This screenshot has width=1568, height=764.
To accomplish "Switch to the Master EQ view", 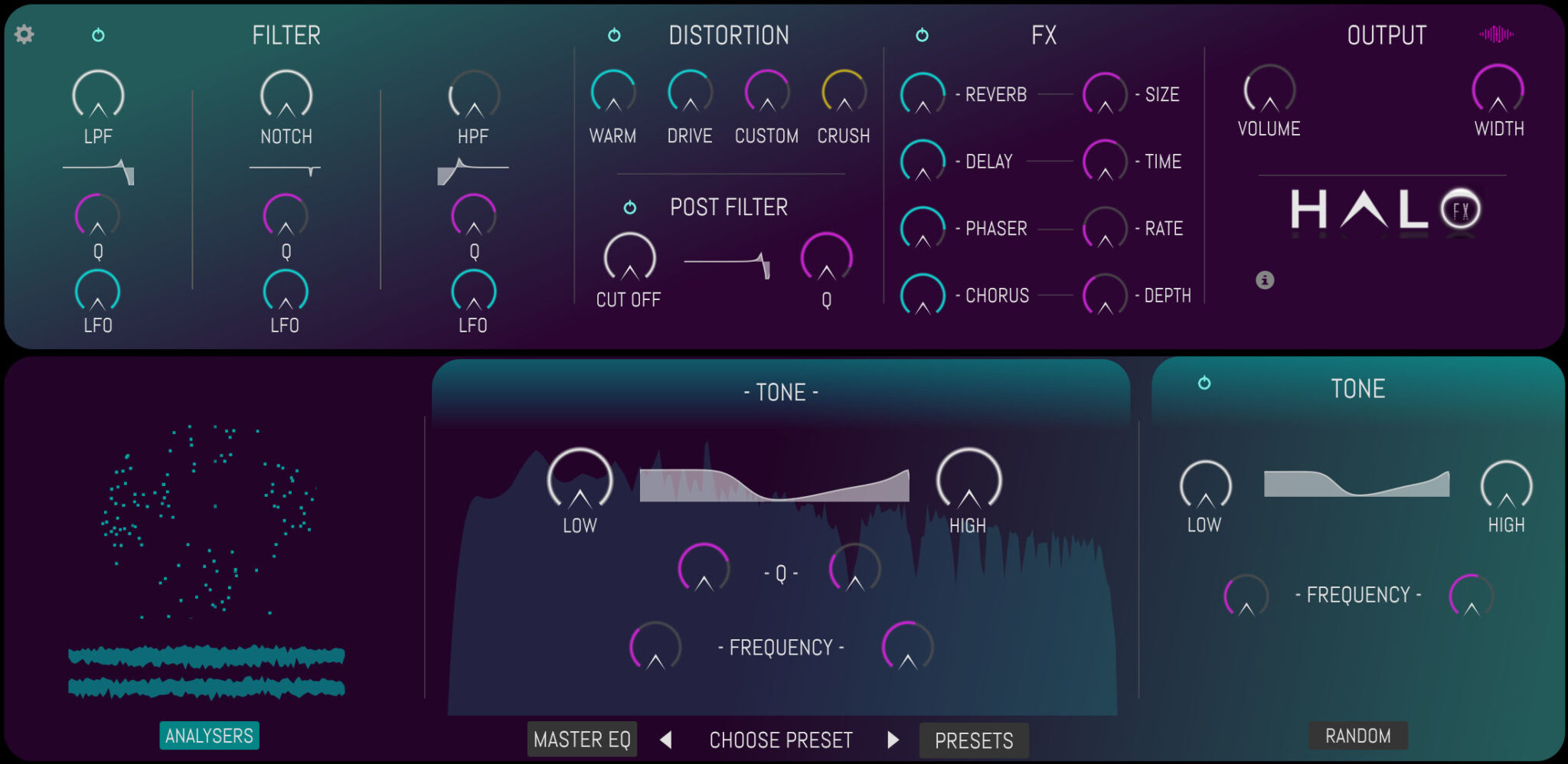I will coord(582,740).
